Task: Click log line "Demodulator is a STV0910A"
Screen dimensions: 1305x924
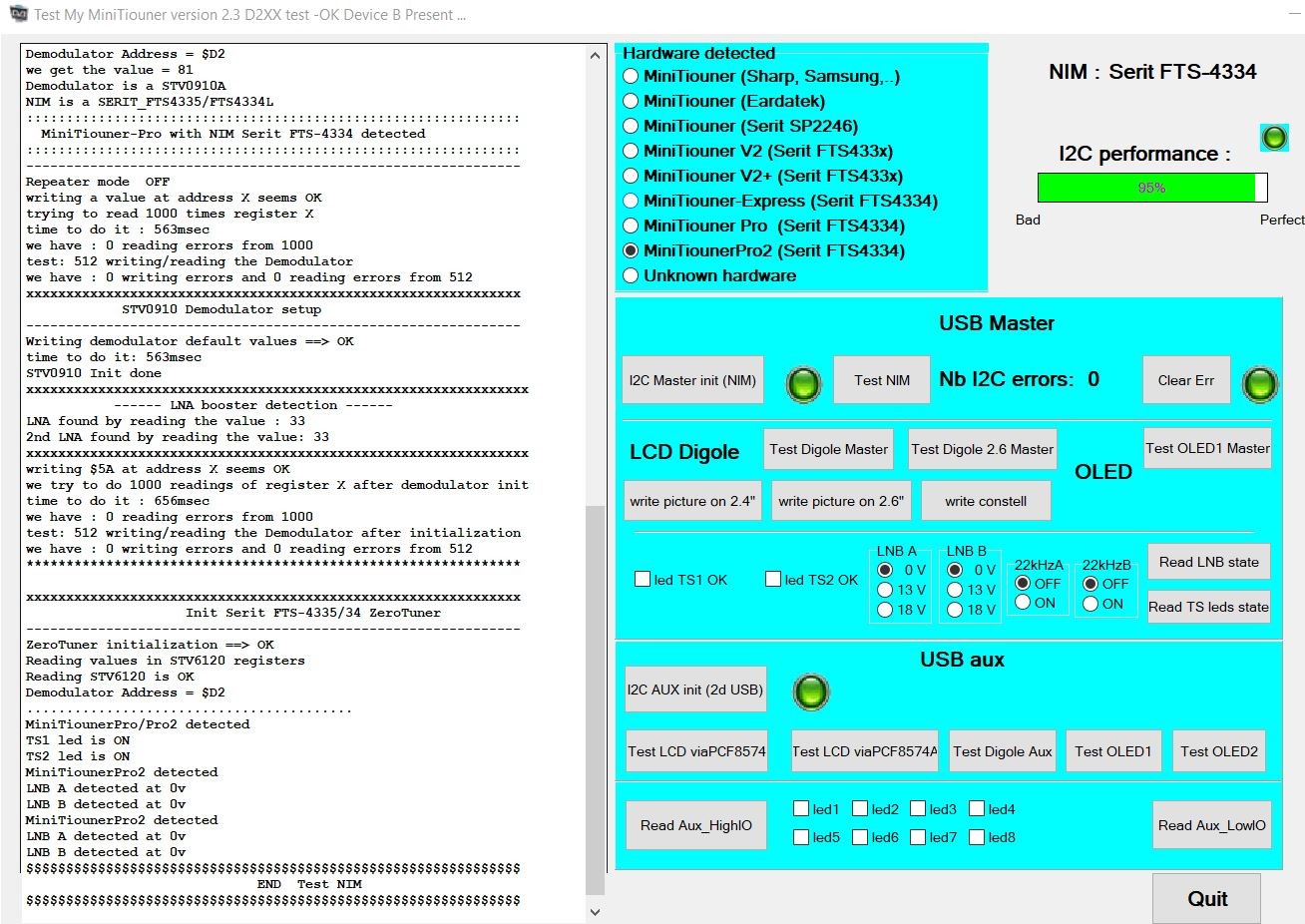Action: [x=126, y=86]
